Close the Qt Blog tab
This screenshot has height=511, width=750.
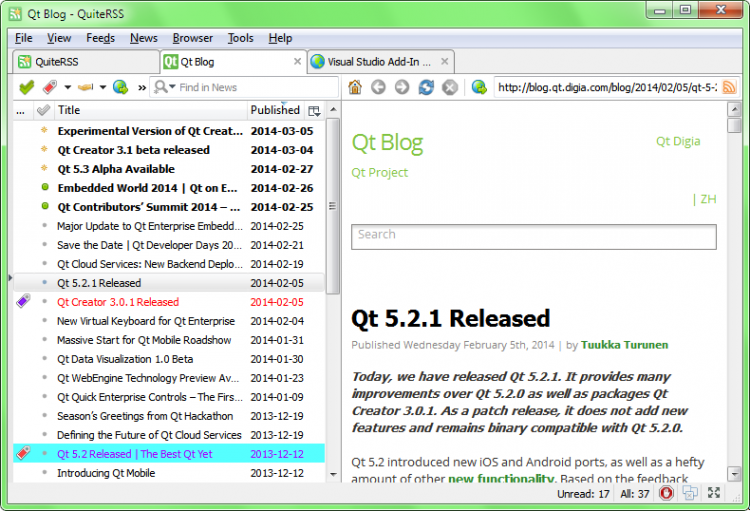[x=298, y=61]
